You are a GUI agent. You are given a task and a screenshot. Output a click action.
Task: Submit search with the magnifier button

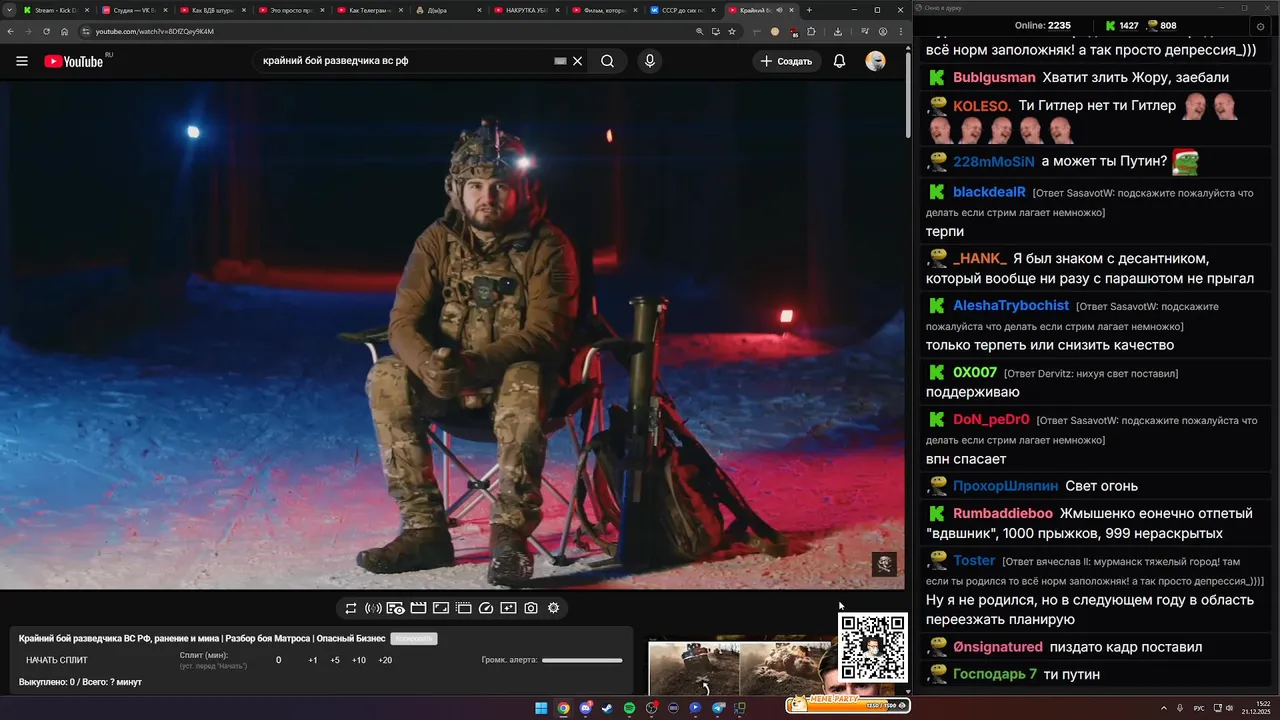click(x=607, y=61)
